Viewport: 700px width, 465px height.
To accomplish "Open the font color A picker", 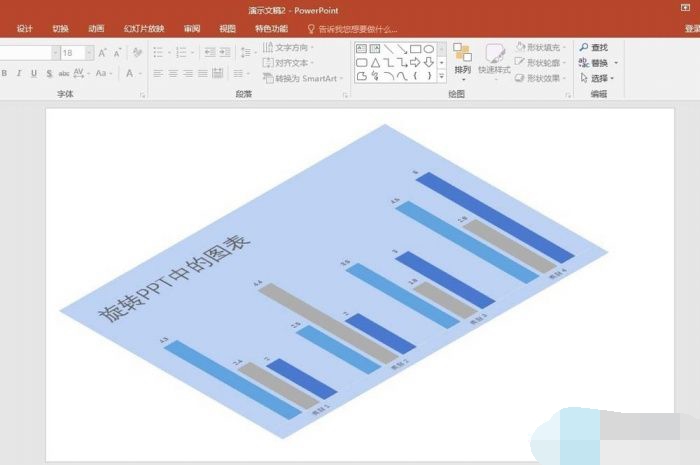I will [130, 73].
